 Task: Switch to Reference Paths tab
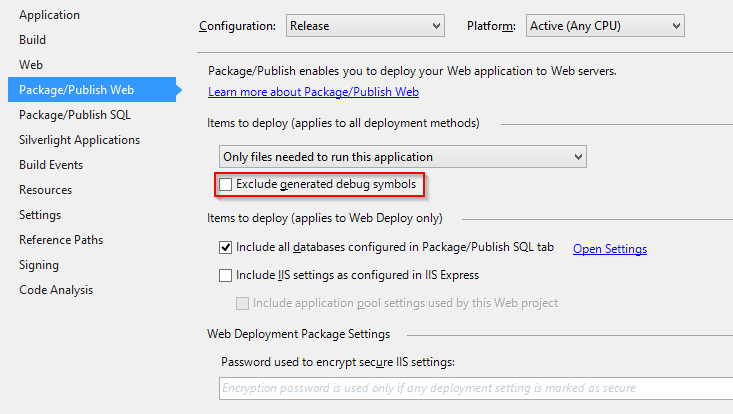[x=61, y=240]
